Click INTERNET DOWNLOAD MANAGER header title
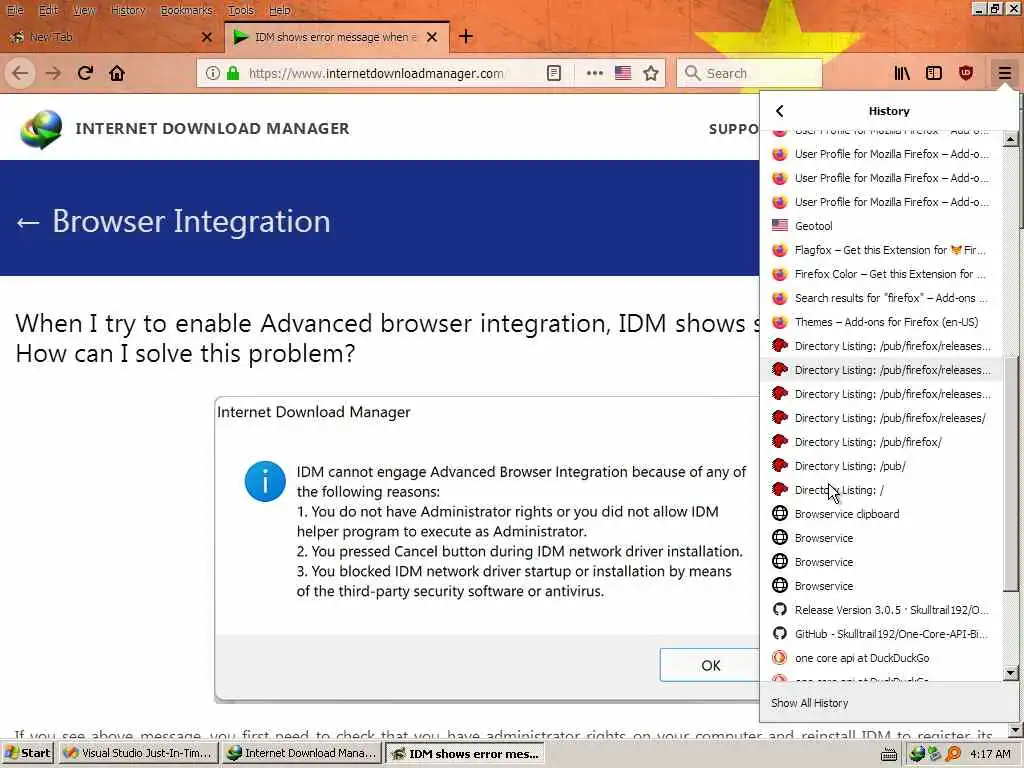This screenshot has height=768, width=1024. [212, 129]
